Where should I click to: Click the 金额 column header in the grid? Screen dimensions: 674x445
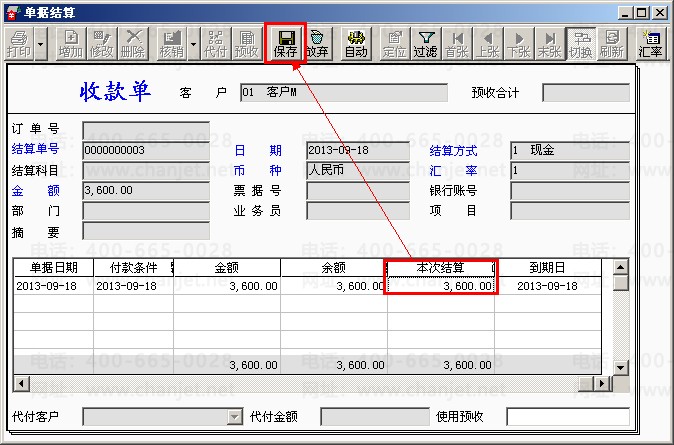pos(227,268)
